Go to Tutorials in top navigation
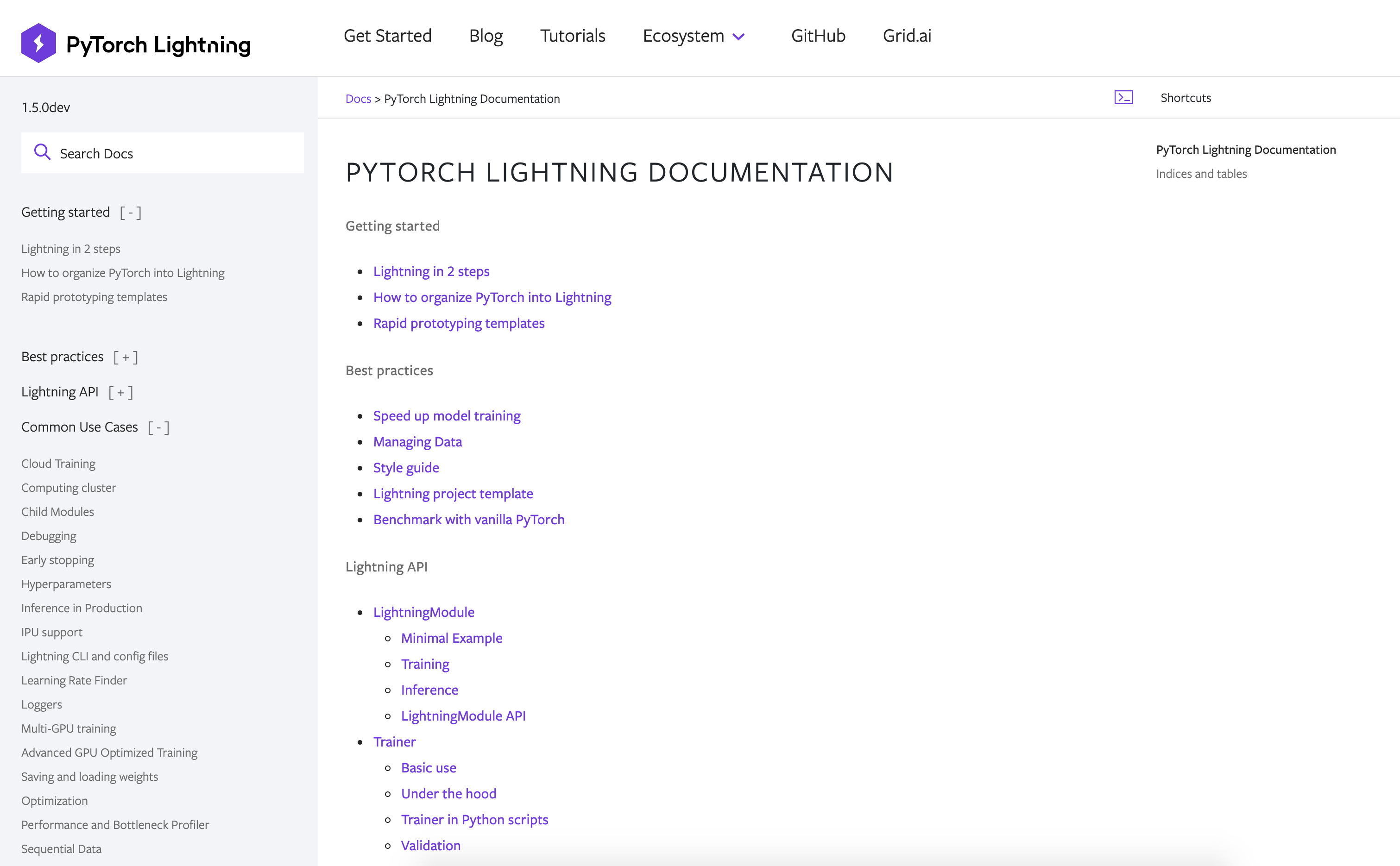The height and width of the screenshot is (866, 1400). click(x=572, y=36)
